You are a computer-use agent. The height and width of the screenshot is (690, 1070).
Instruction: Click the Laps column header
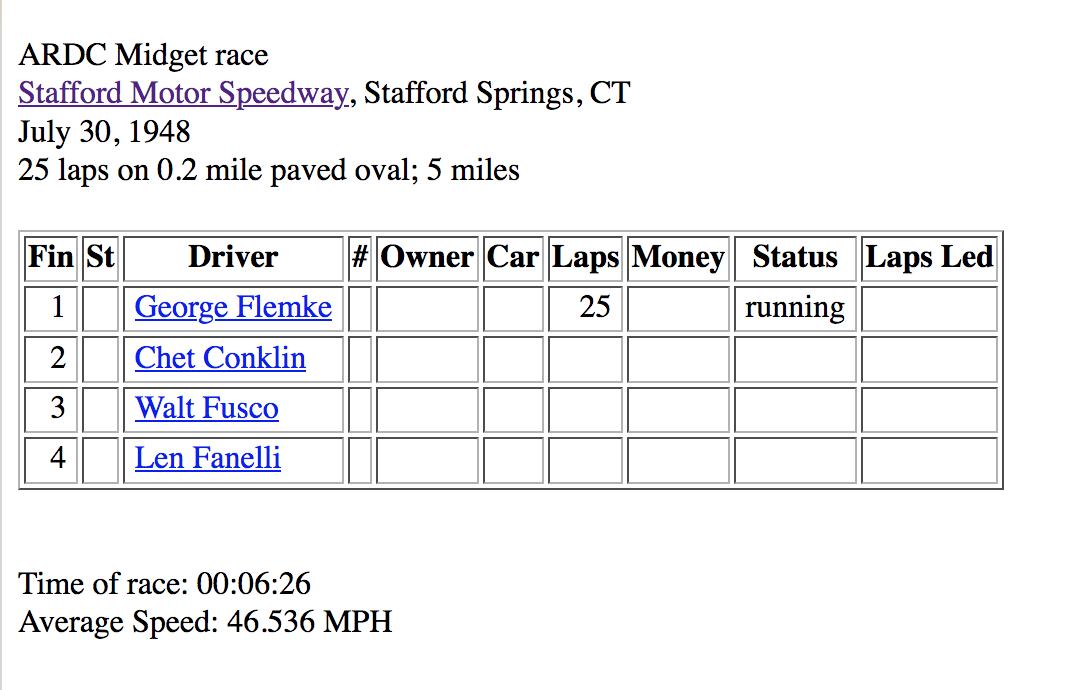tap(585, 258)
